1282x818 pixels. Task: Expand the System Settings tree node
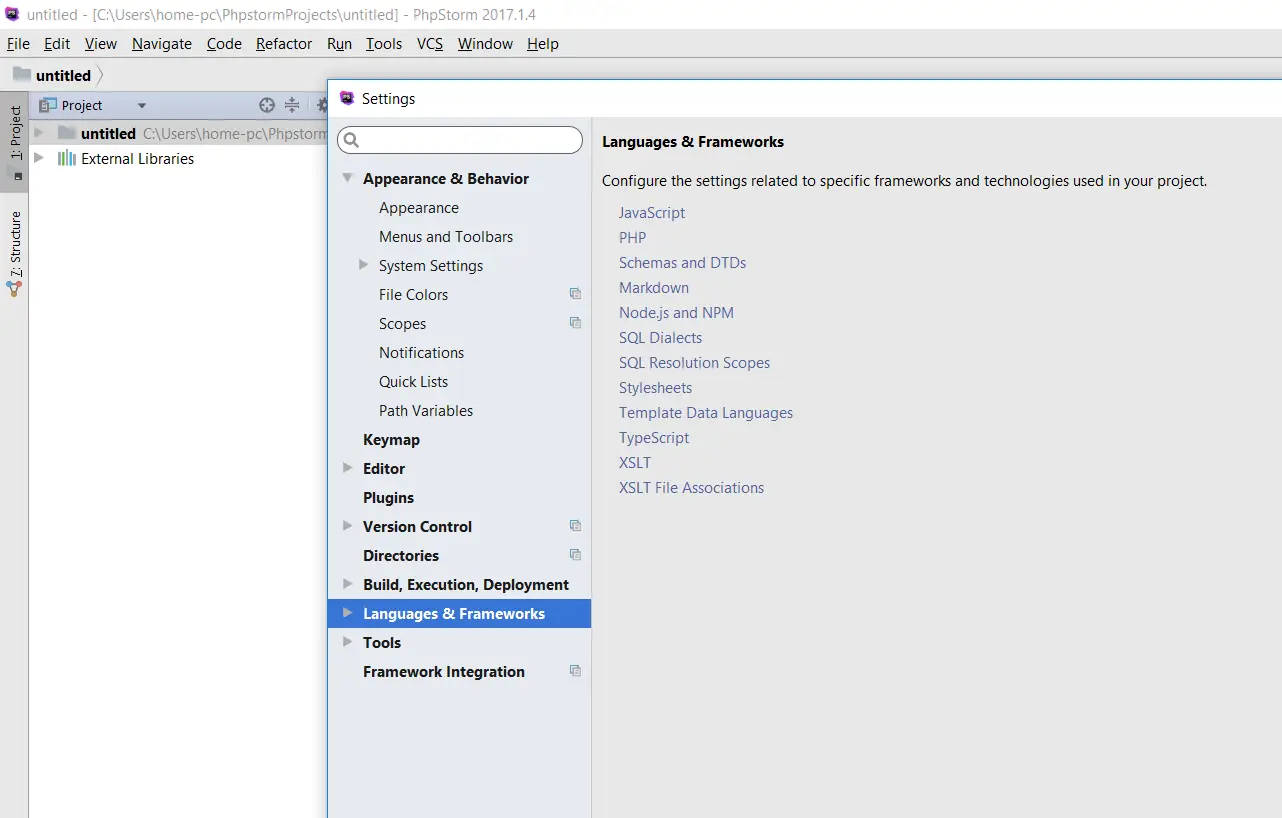(x=364, y=265)
